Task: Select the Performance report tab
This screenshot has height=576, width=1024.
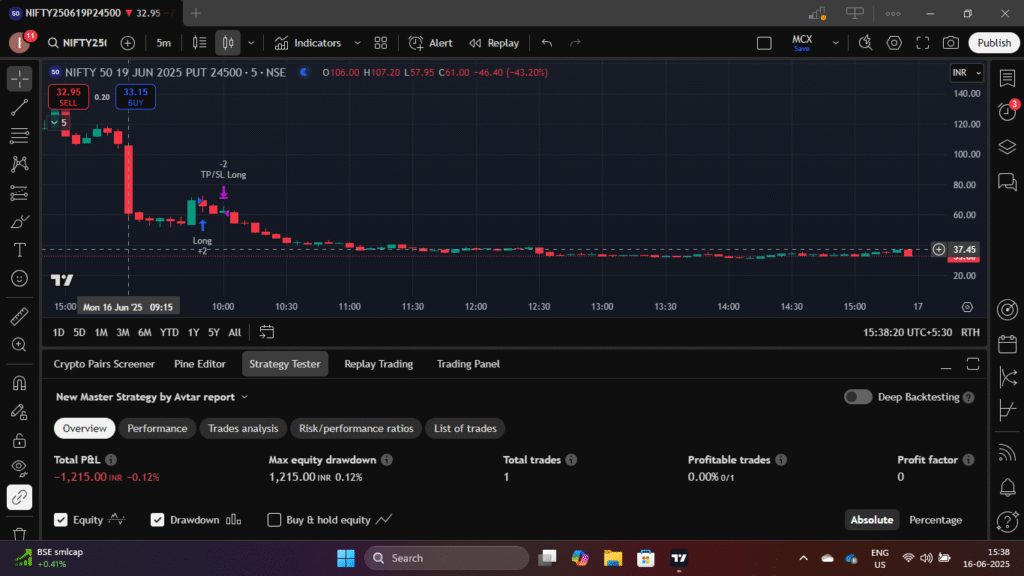Action: 157,428
